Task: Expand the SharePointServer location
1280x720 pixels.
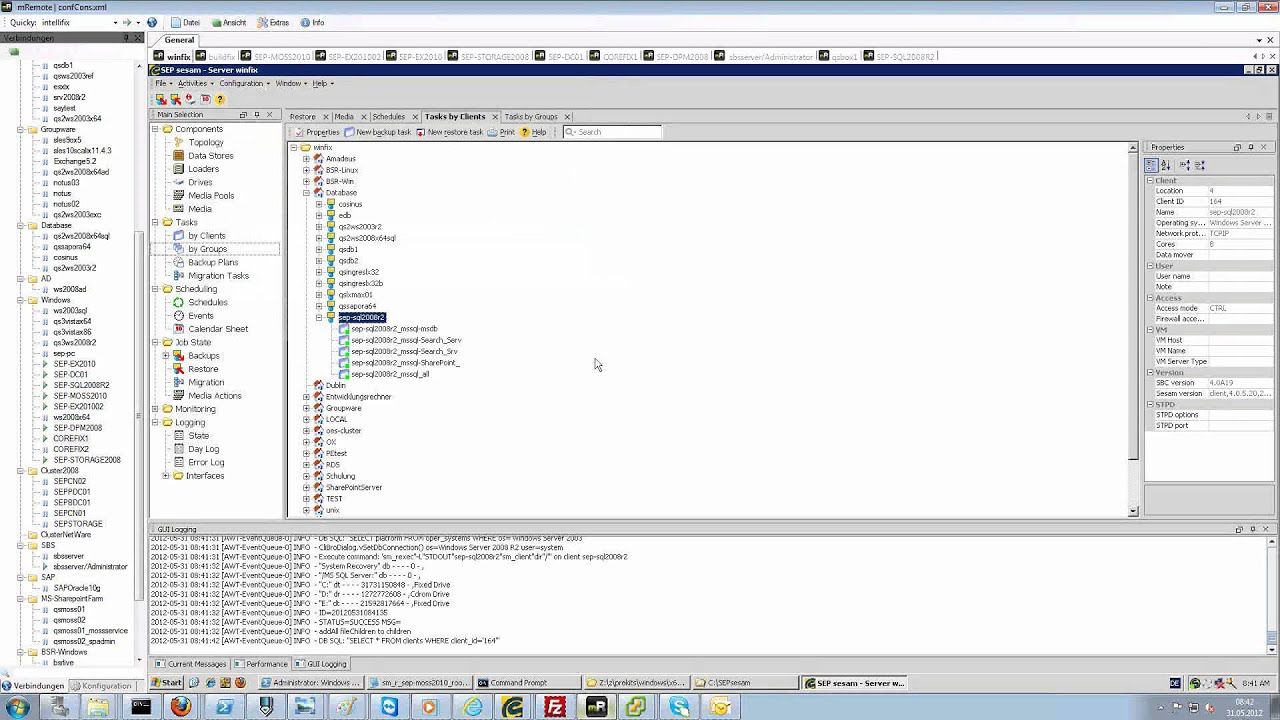Action: point(307,488)
